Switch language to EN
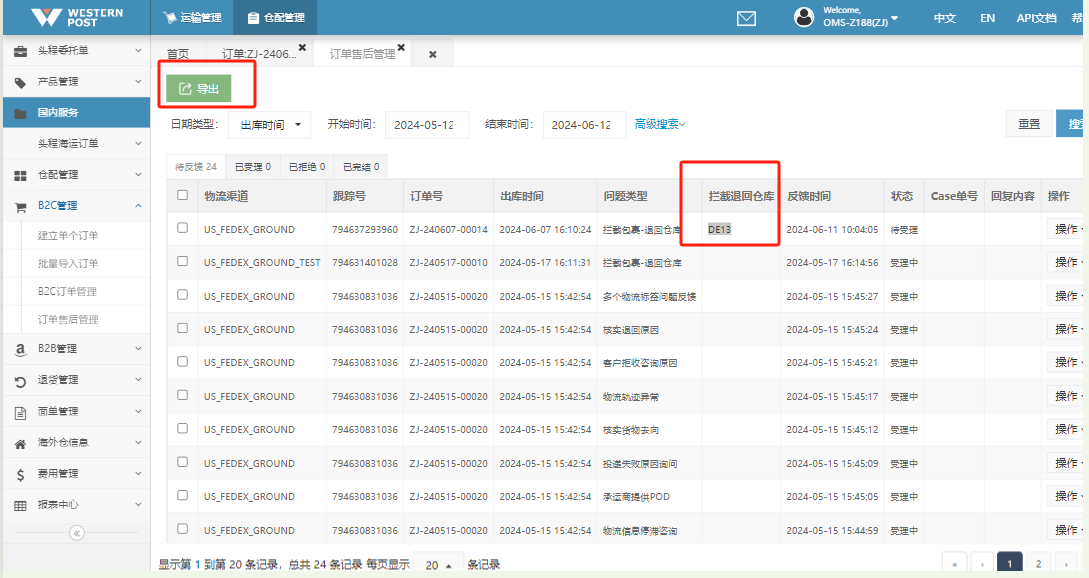1089x578 pixels. (988, 18)
